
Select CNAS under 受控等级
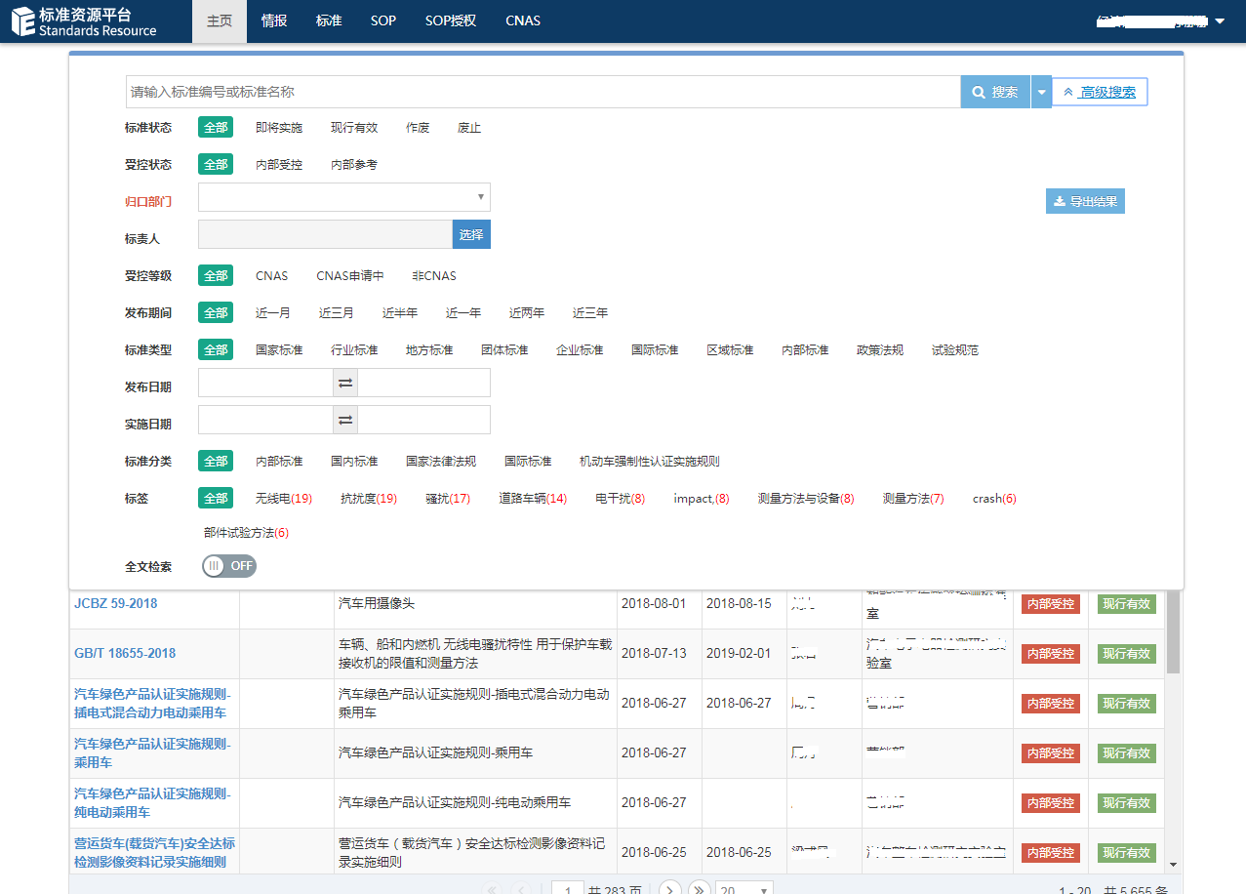[x=271, y=275]
